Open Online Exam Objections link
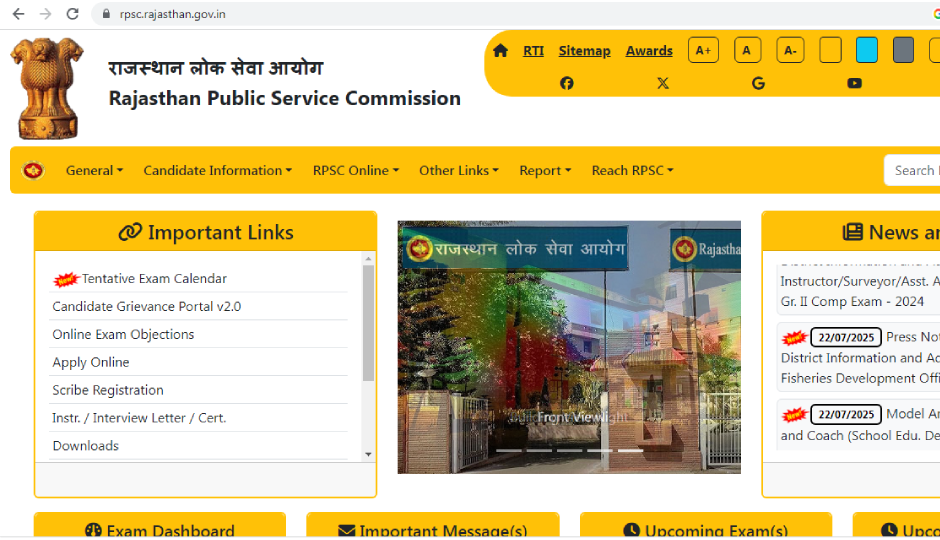This screenshot has height=540, width=940. coord(123,334)
